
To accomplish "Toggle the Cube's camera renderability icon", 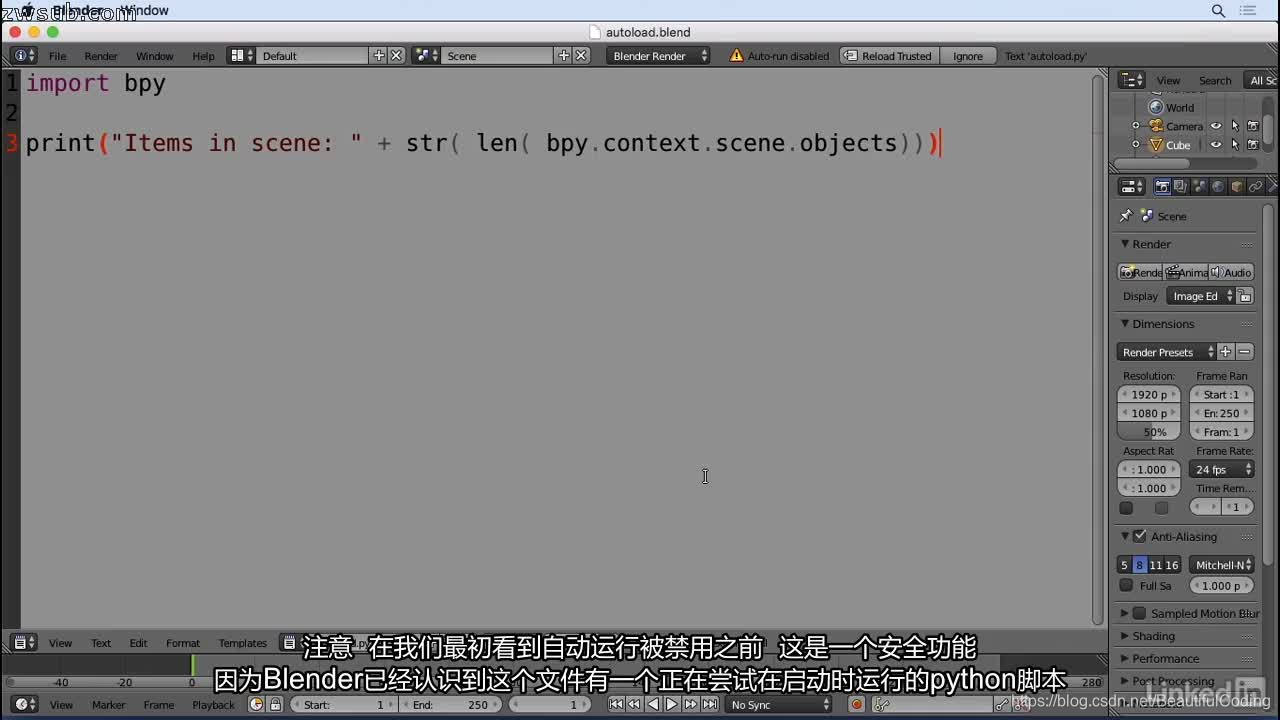I will pos(1253,144).
